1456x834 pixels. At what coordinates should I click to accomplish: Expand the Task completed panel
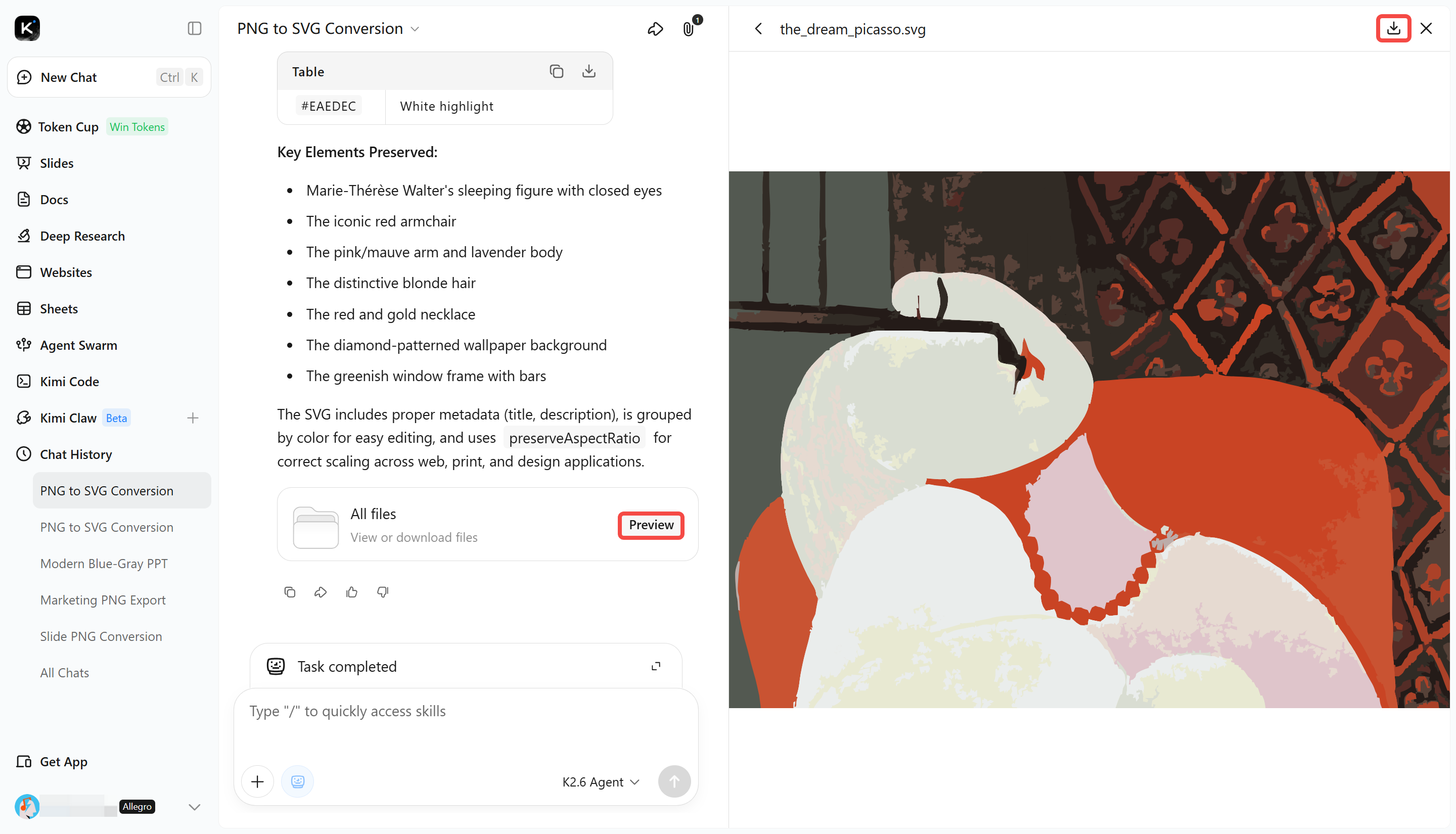pyautogui.click(x=656, y=666)
